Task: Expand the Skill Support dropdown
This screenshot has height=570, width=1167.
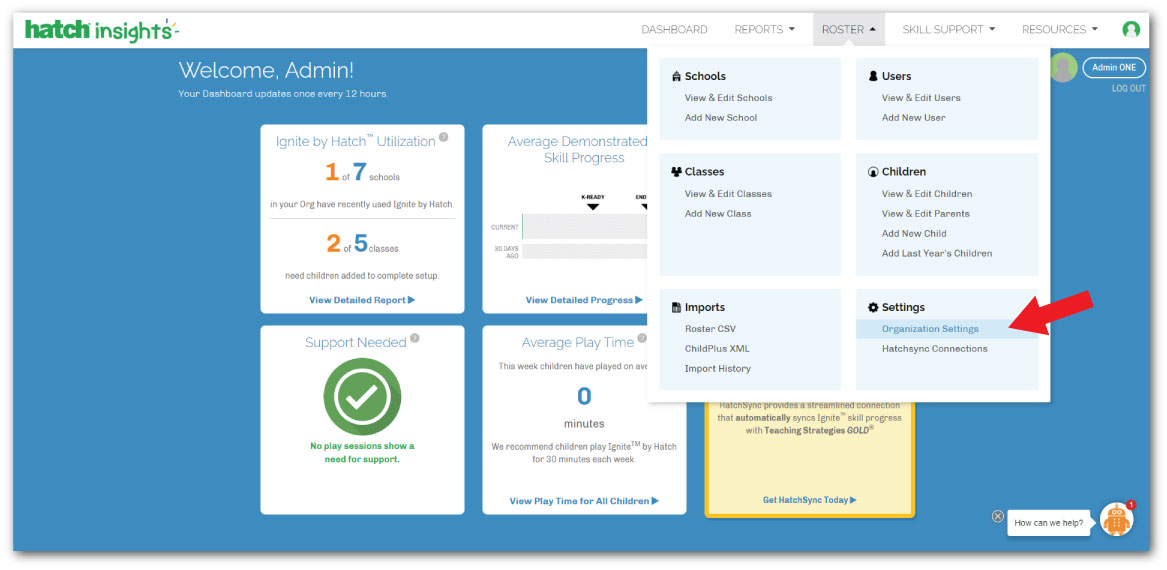Action: pyautogui.click(x=948, y=30)
